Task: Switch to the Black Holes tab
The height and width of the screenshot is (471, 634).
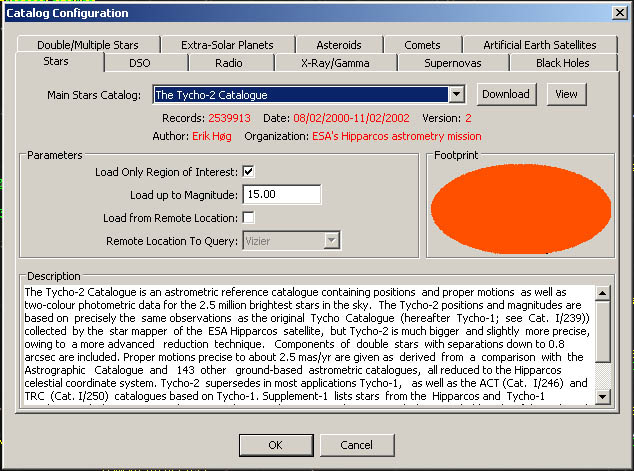Action: (563, 63)
